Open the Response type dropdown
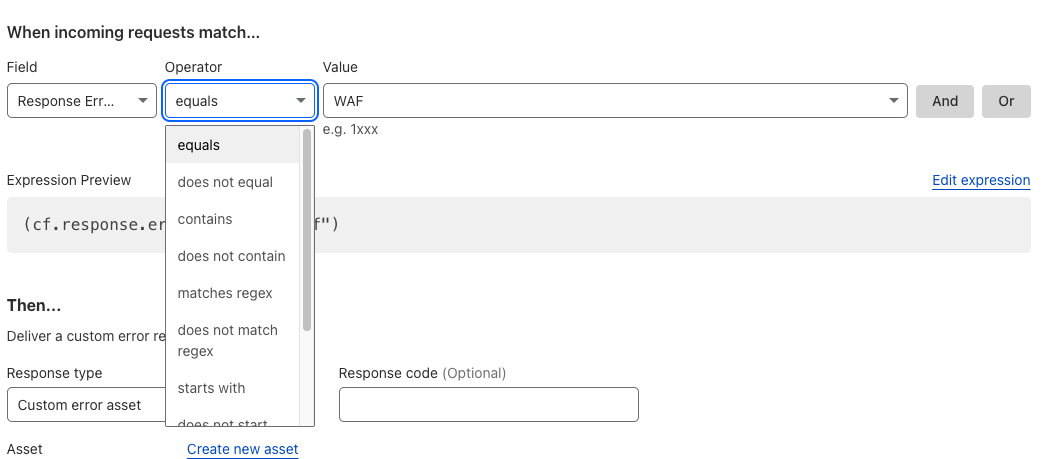1055x459 pixels. (85, 405)
